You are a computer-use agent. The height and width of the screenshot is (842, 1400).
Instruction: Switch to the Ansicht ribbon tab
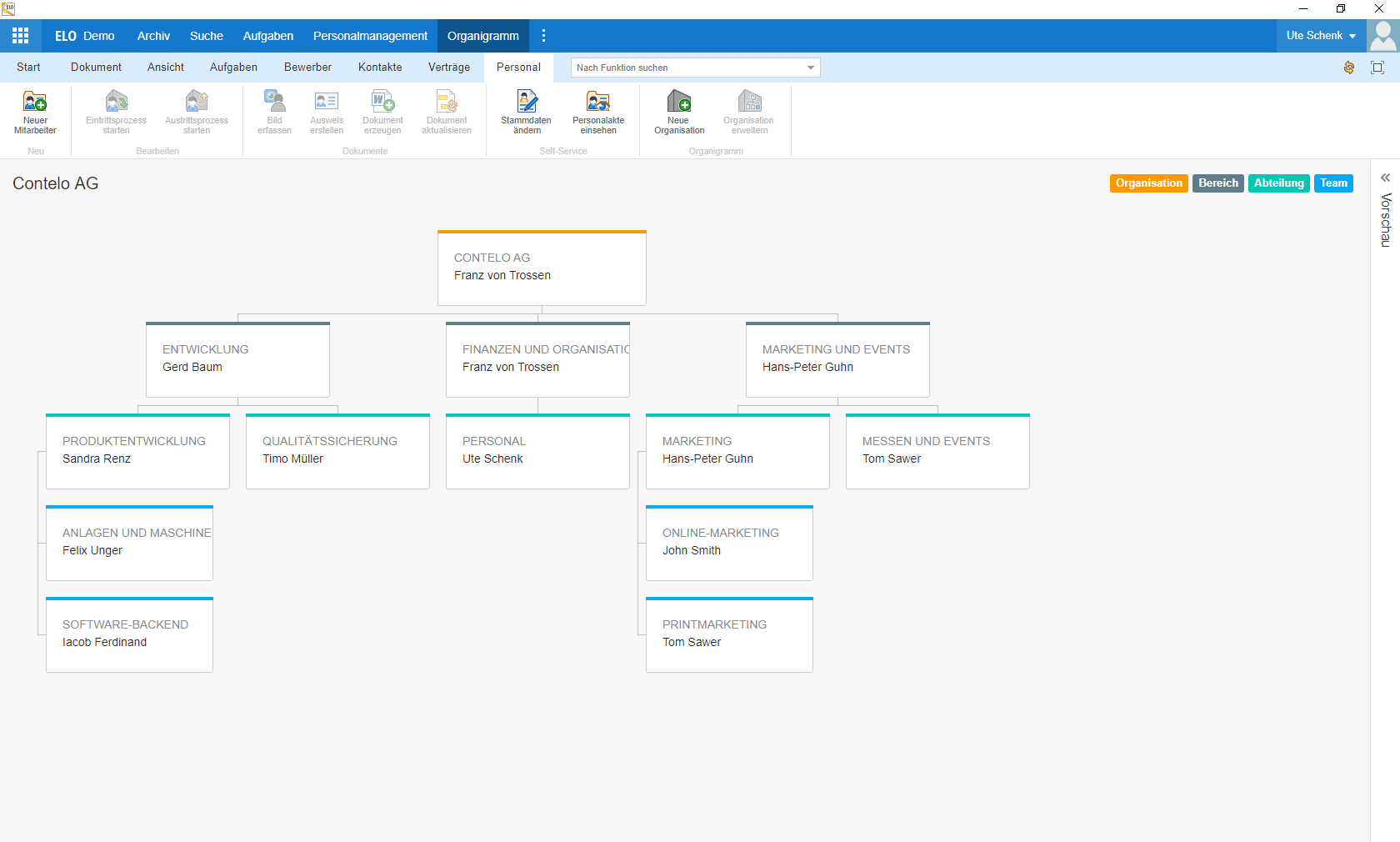[x=166, y=68]
